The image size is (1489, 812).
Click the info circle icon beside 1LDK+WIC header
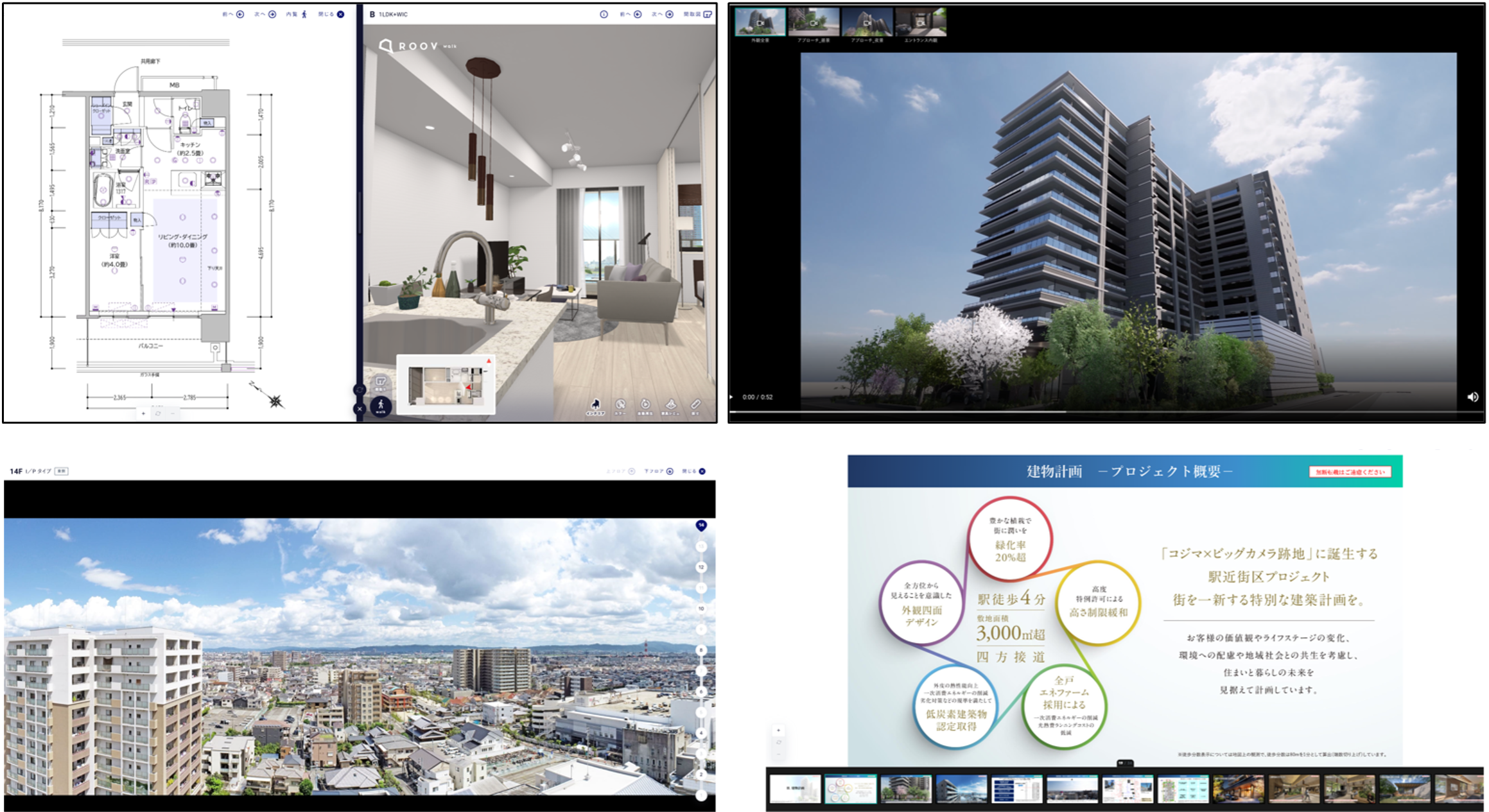click(604, 14)
